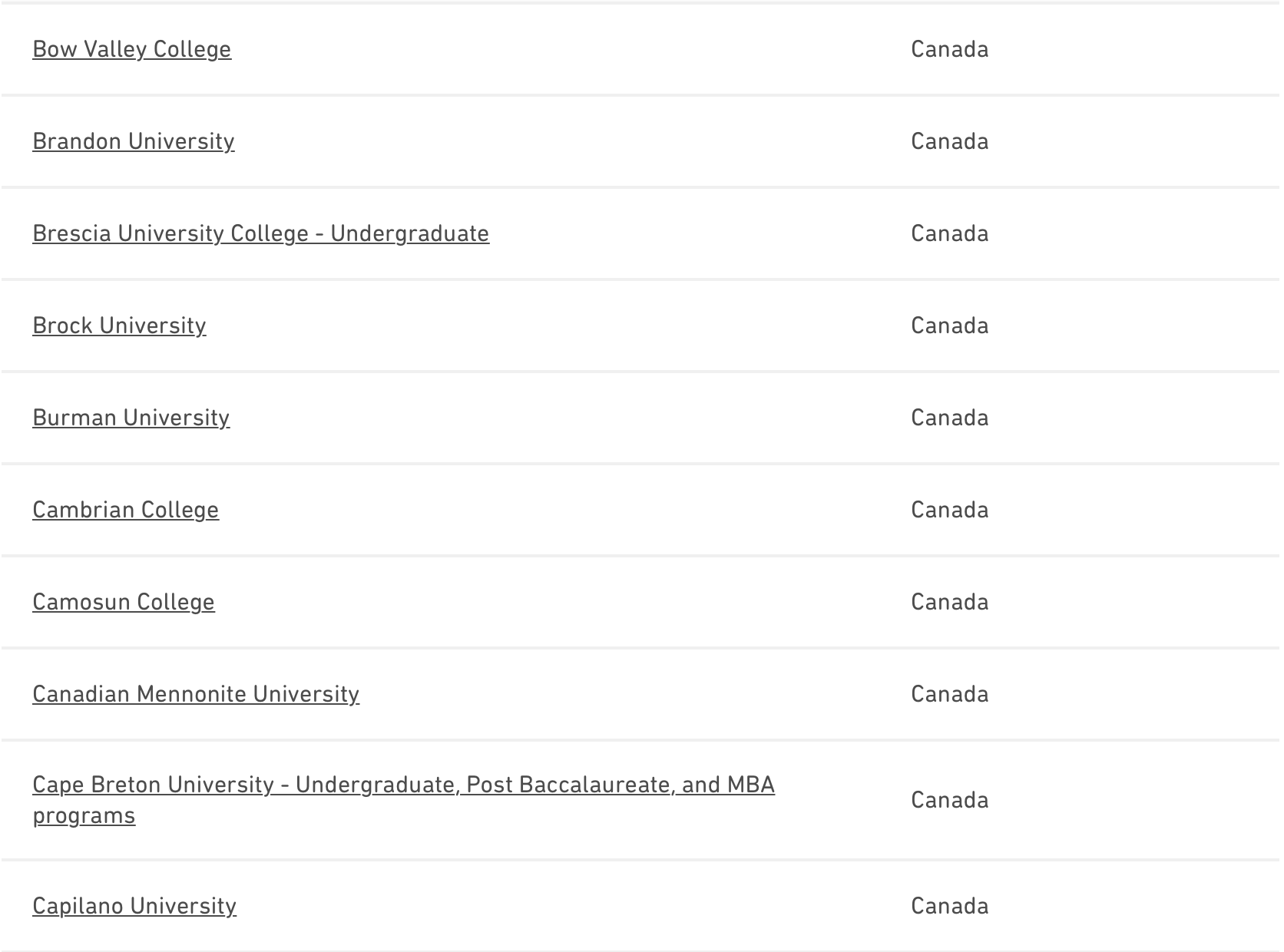Select Canada text in Brandon University row
This screenshot has width=1284, height=952.
949,141
